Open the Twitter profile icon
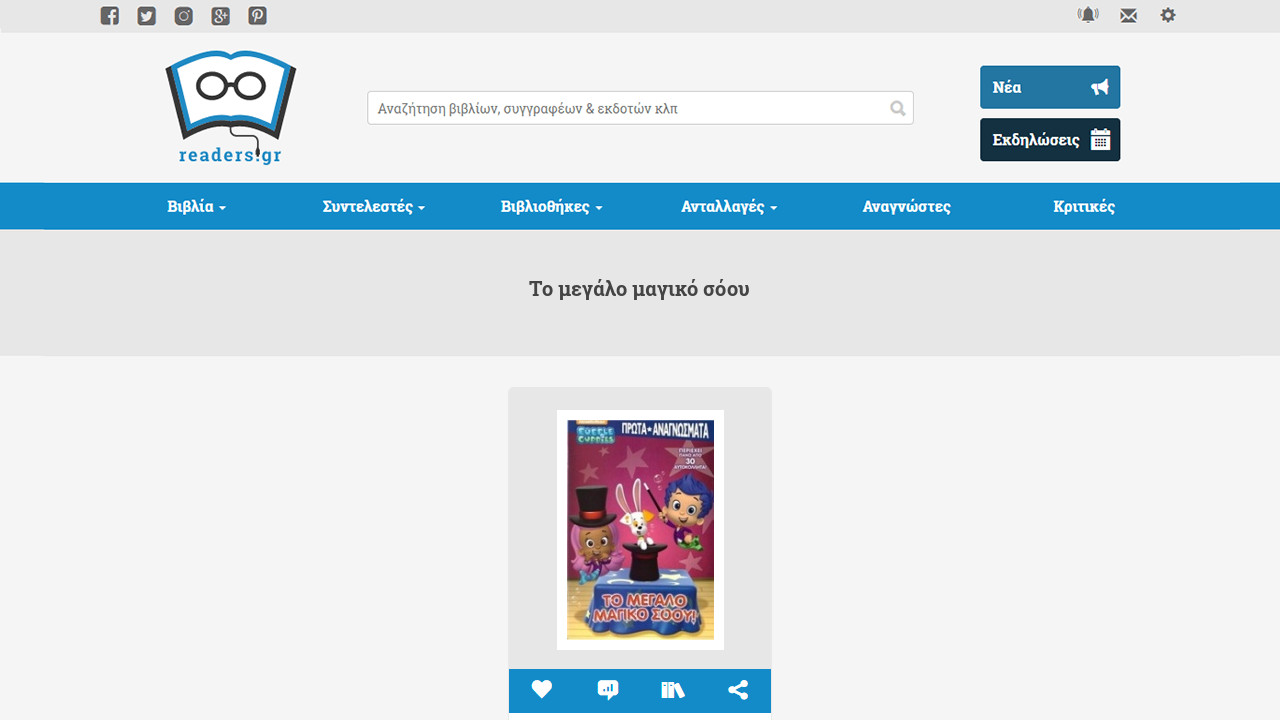 coord(147,16)
